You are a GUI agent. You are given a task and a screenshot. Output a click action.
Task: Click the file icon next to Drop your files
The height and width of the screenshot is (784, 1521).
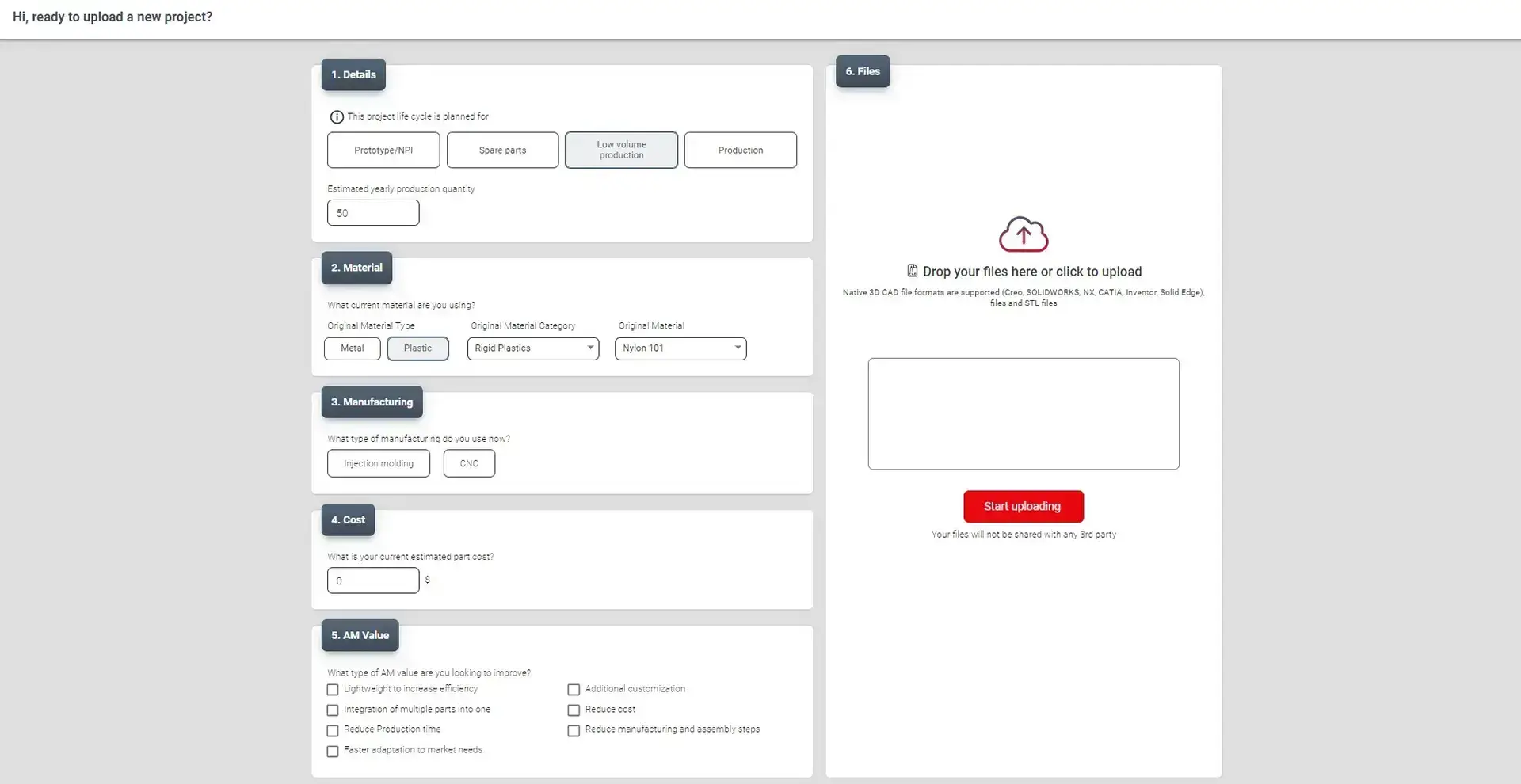(912, 271)
